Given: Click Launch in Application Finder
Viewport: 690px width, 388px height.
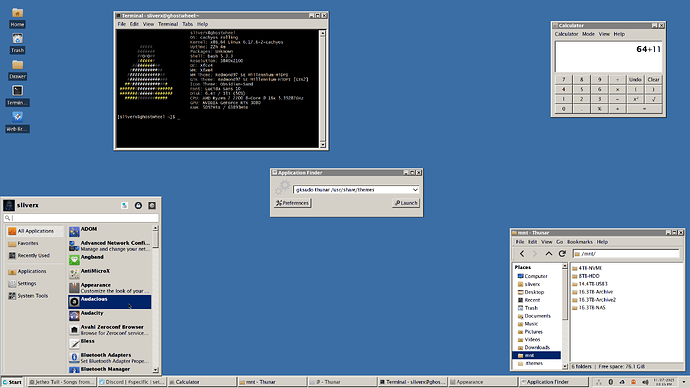Looking at the screenshot, I should 406,203.
